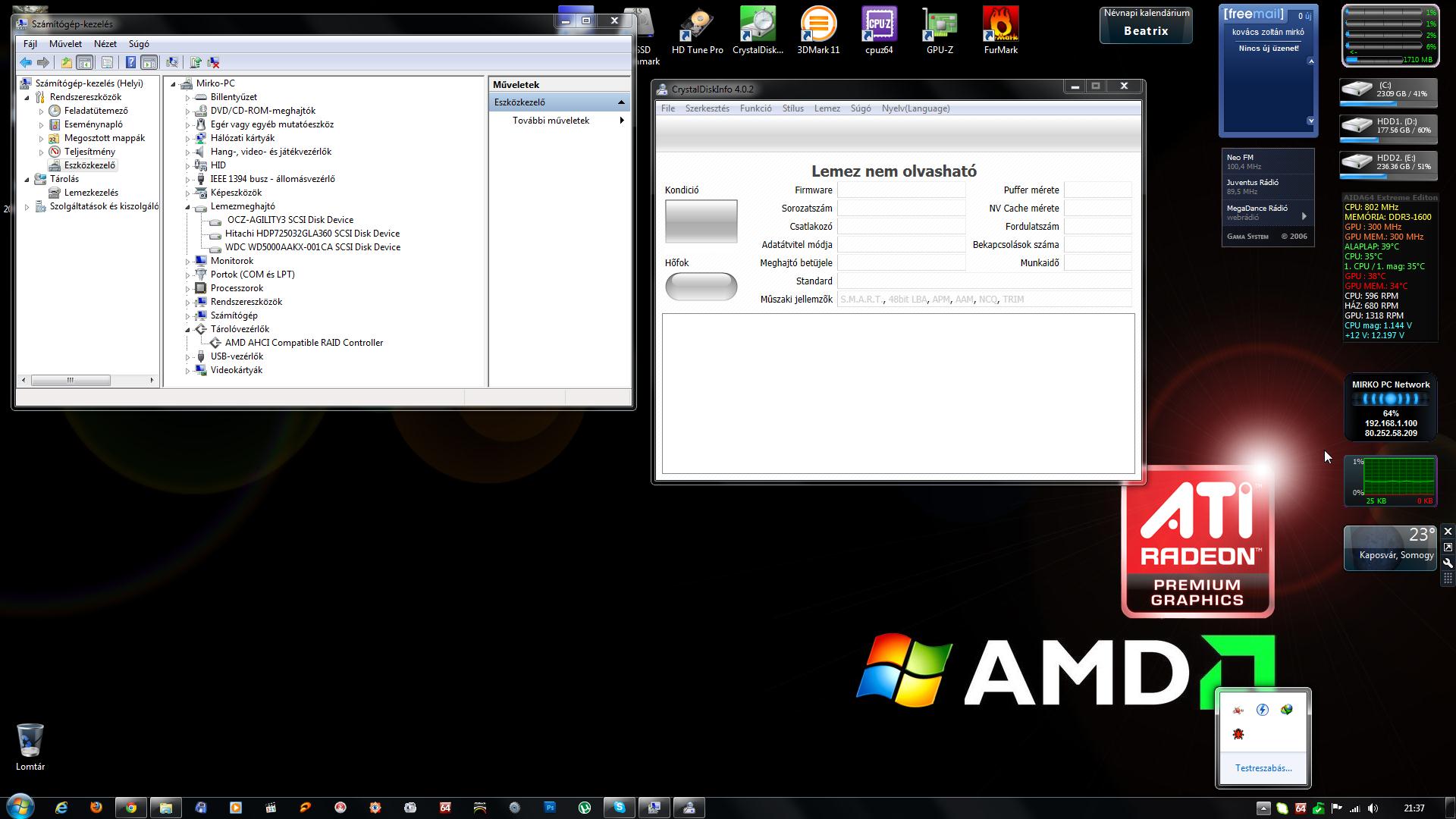Click the Kondíció status button in CrystalDiskInfo
1456x819 pixels.
coord(701,221)
